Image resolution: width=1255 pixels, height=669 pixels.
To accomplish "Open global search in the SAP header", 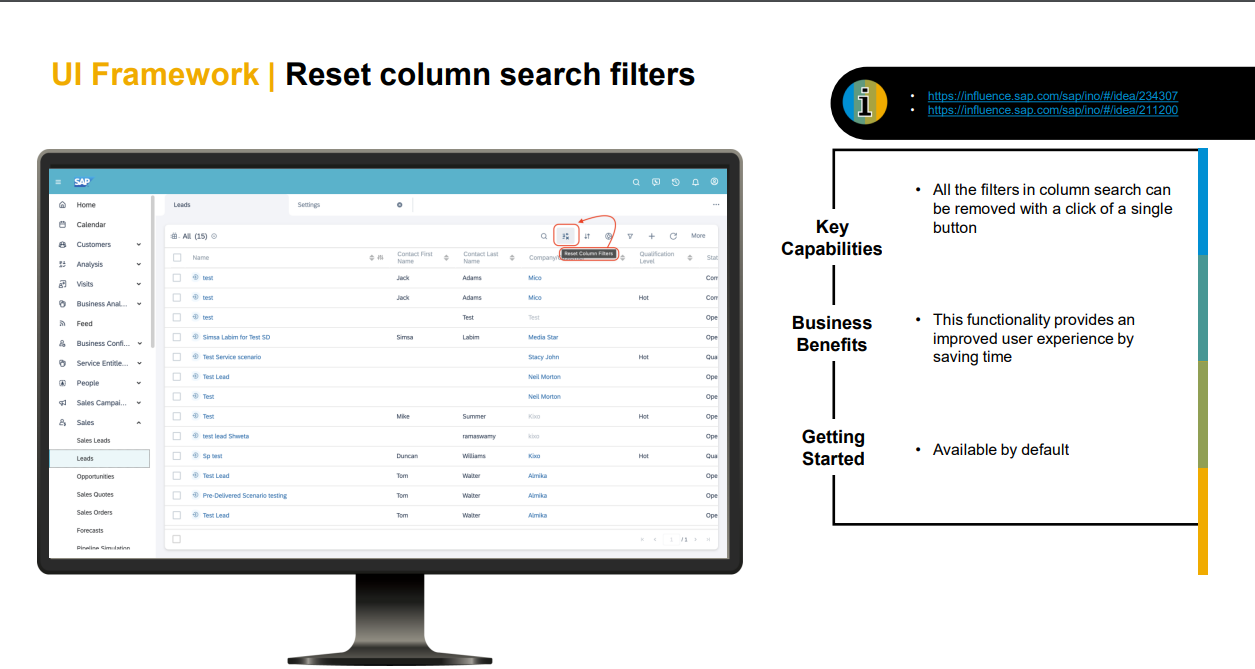I will coord(636,182).
